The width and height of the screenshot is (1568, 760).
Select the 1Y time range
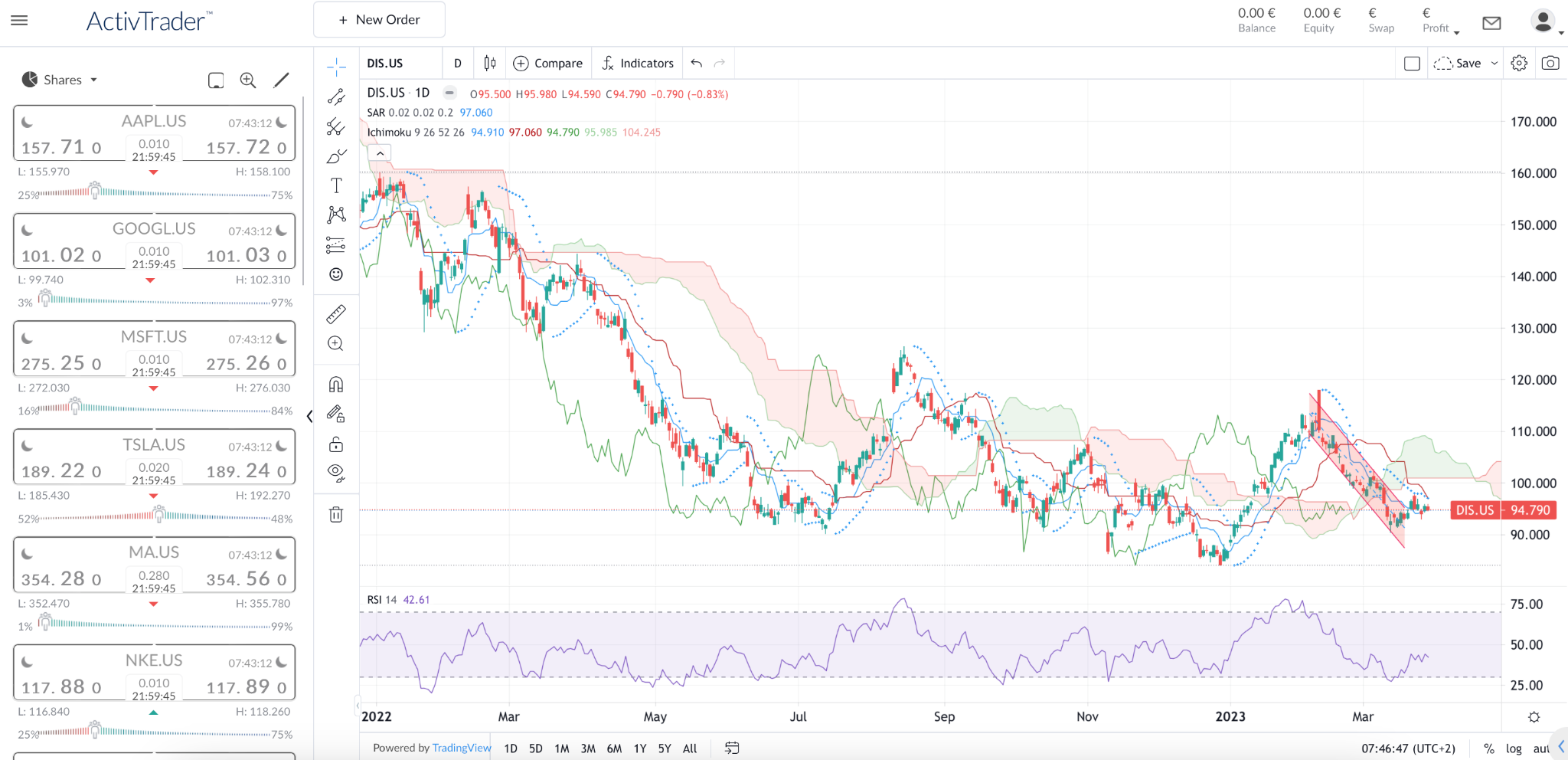[x=640, y=749]
